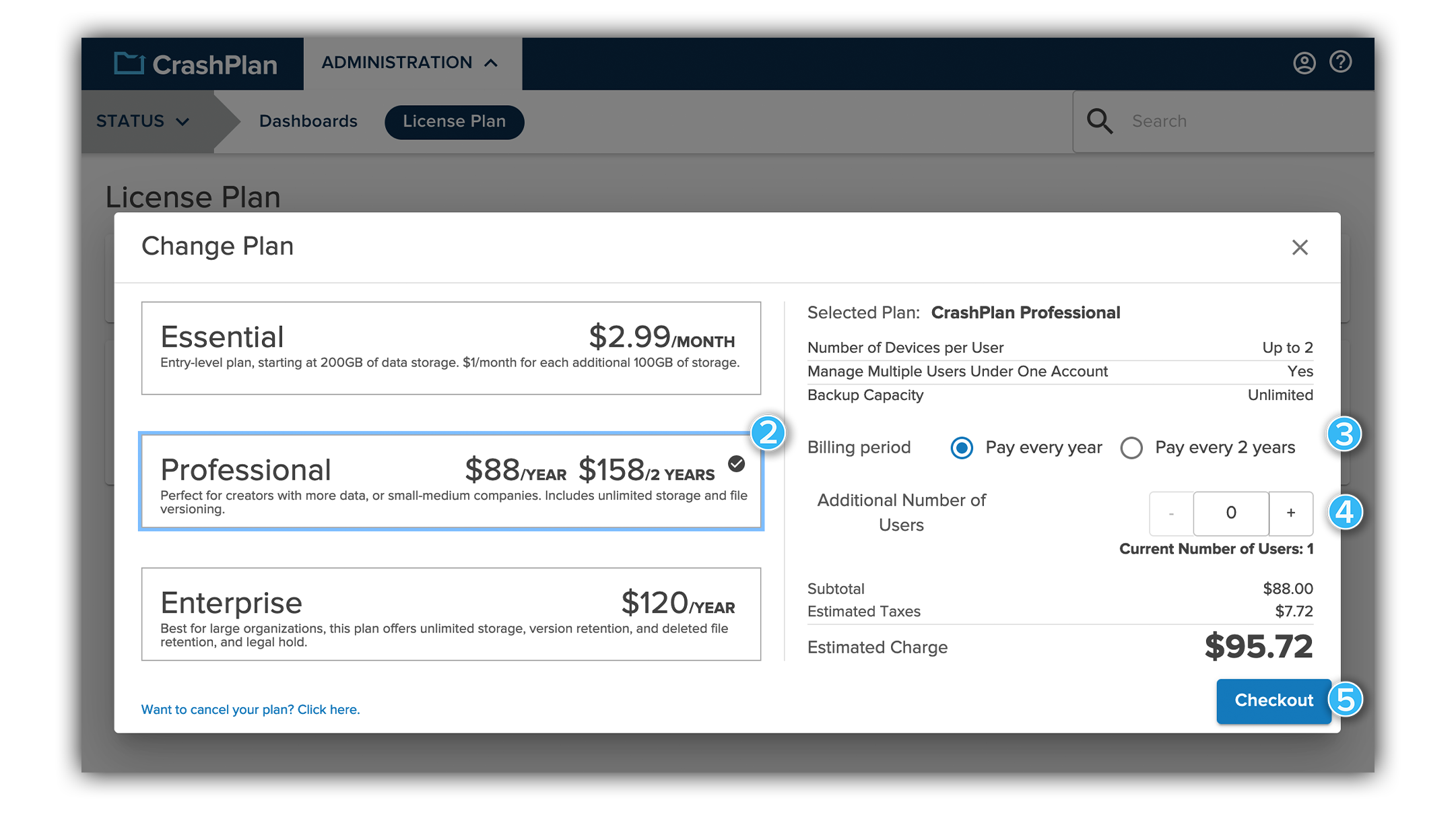
Task: Click the checkmark on the Professional plan card
Action: [x=736, y=464]
